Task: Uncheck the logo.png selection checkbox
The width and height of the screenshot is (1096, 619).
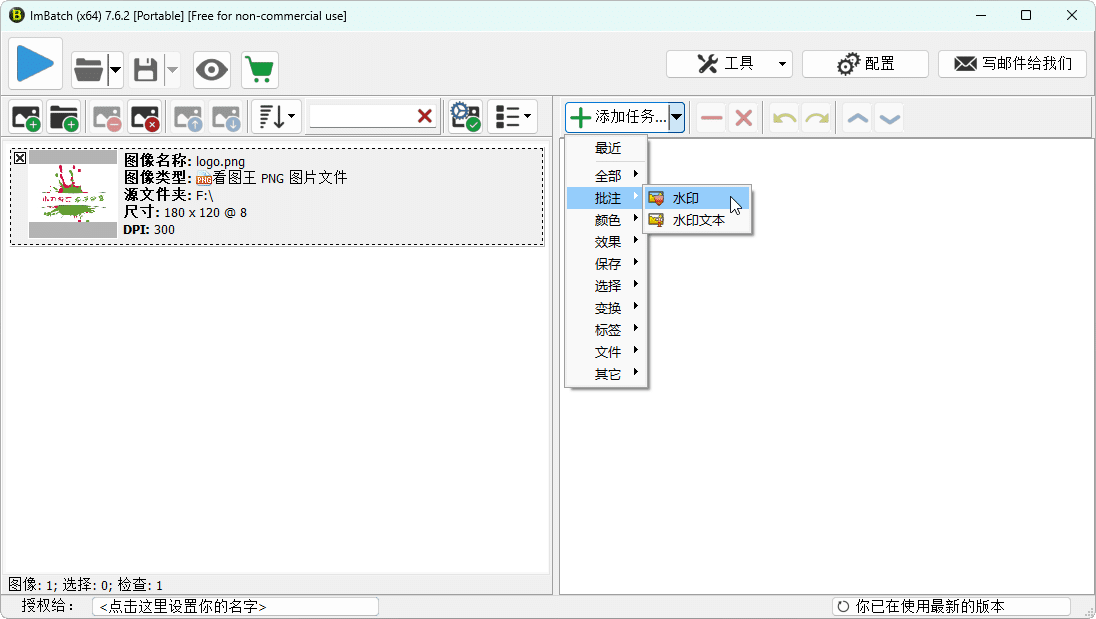Action: click(x=20, y=157)
